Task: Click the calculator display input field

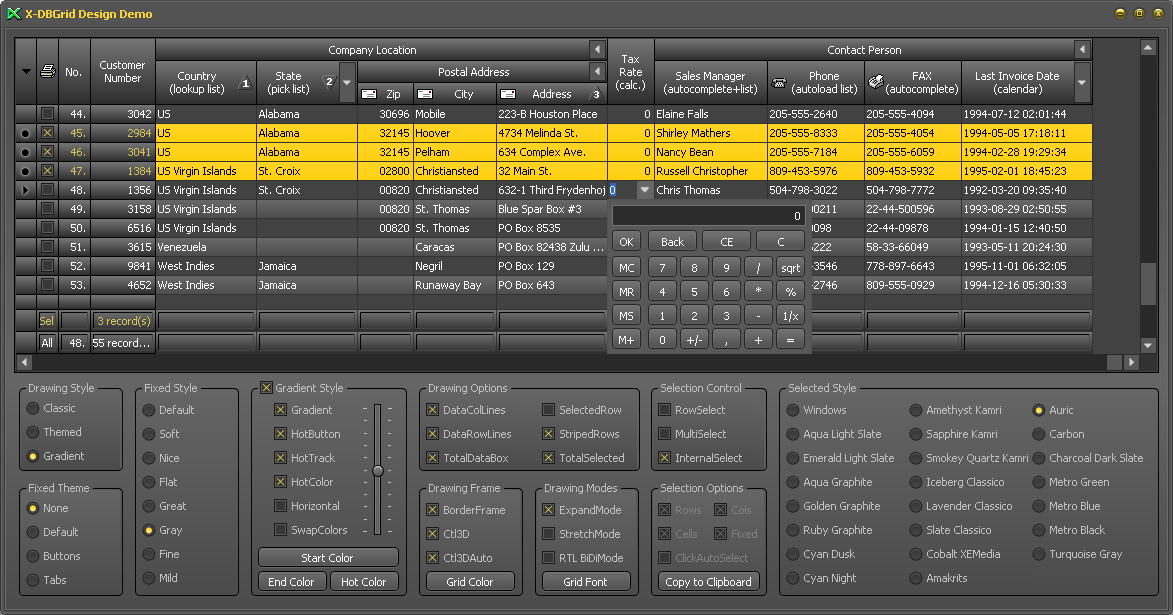Action: coord(708,215)
